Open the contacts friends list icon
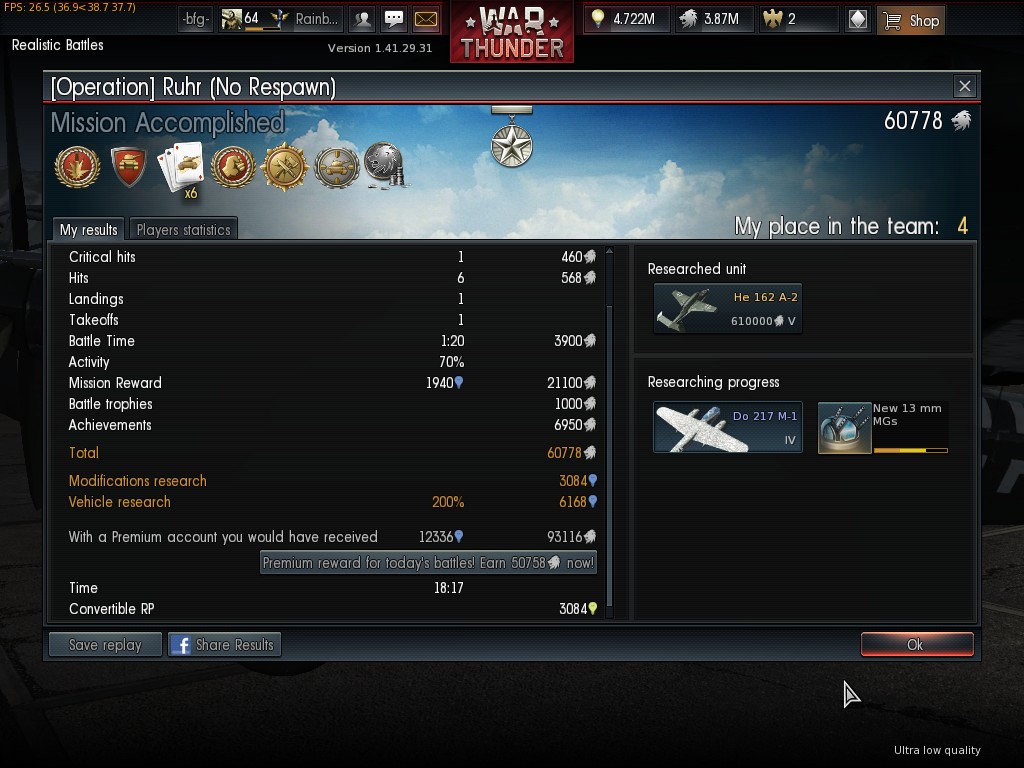This screenshot has height=768, width=1024. 362,20
